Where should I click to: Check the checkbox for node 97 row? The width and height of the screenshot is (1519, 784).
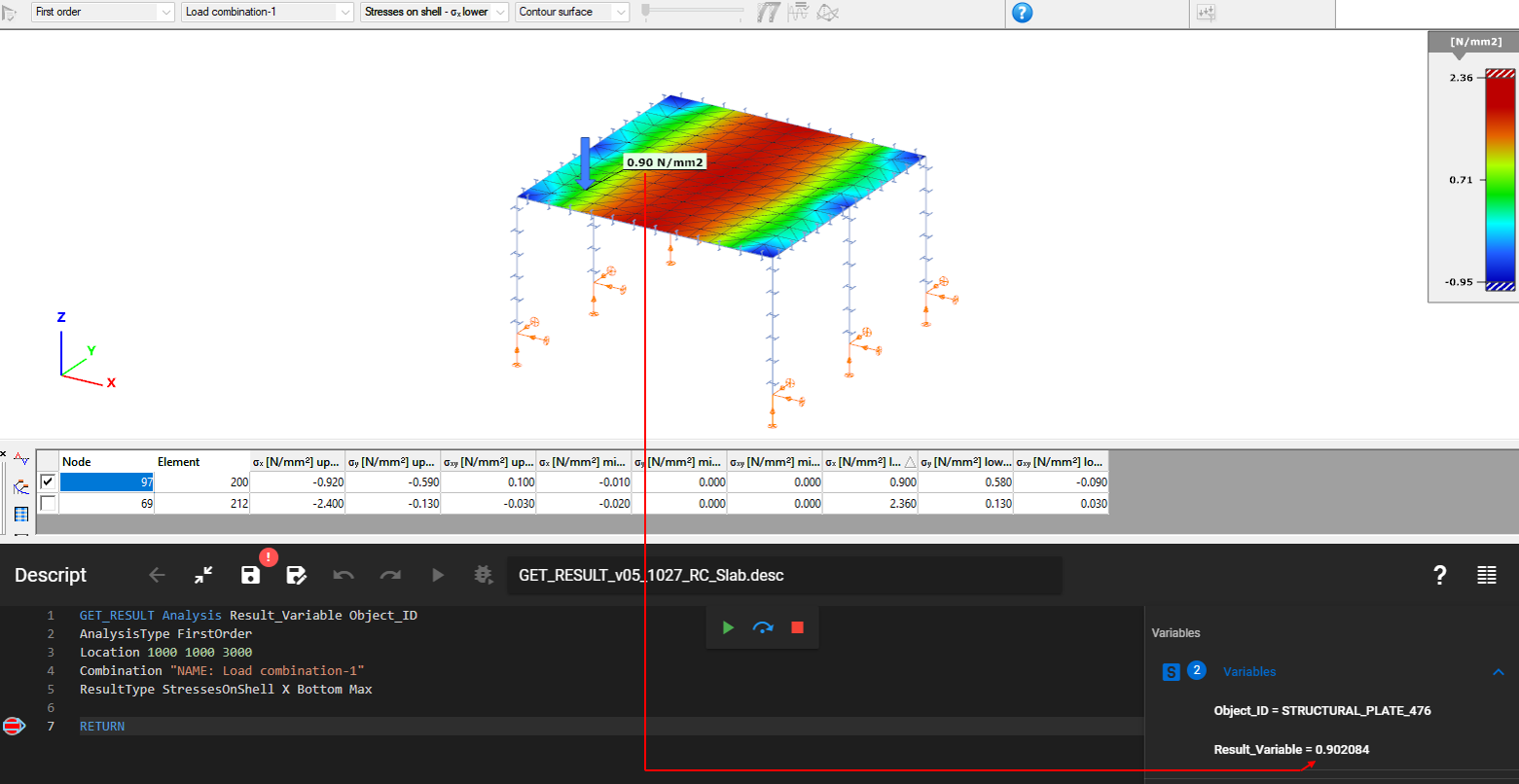(x=48, y=481)
